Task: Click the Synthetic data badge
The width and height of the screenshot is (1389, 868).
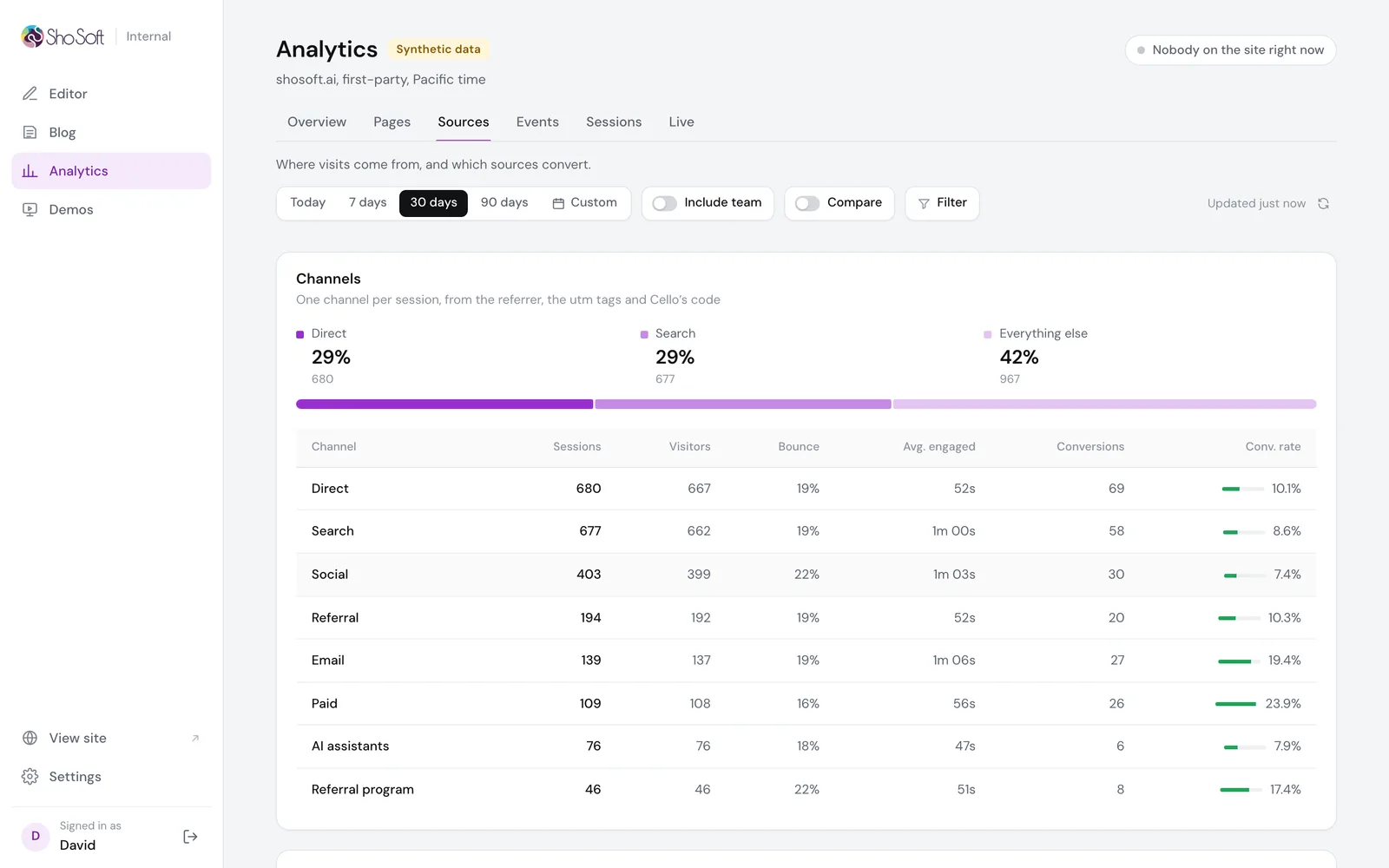Action: pos(438,49)
